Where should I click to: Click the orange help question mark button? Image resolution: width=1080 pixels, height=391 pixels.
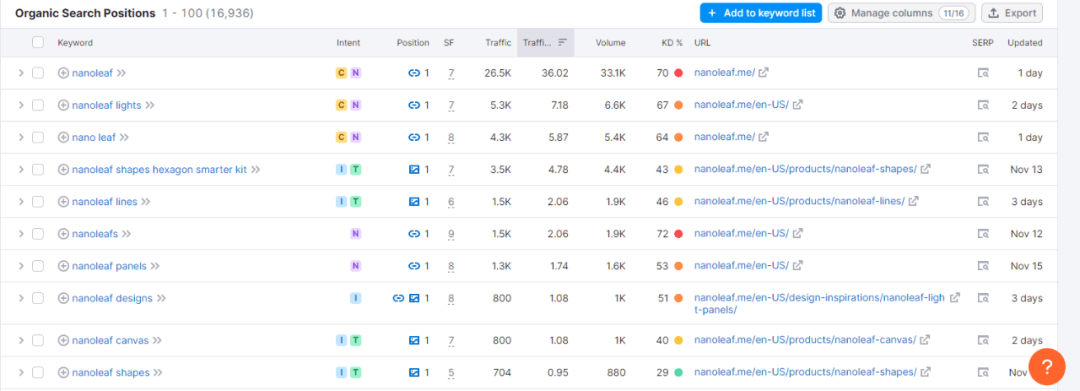(1046, 366)
